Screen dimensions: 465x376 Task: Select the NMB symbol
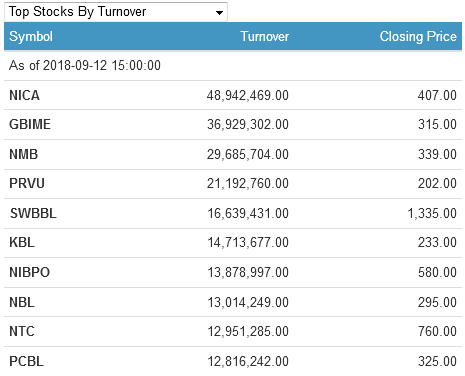coord(24,154)
